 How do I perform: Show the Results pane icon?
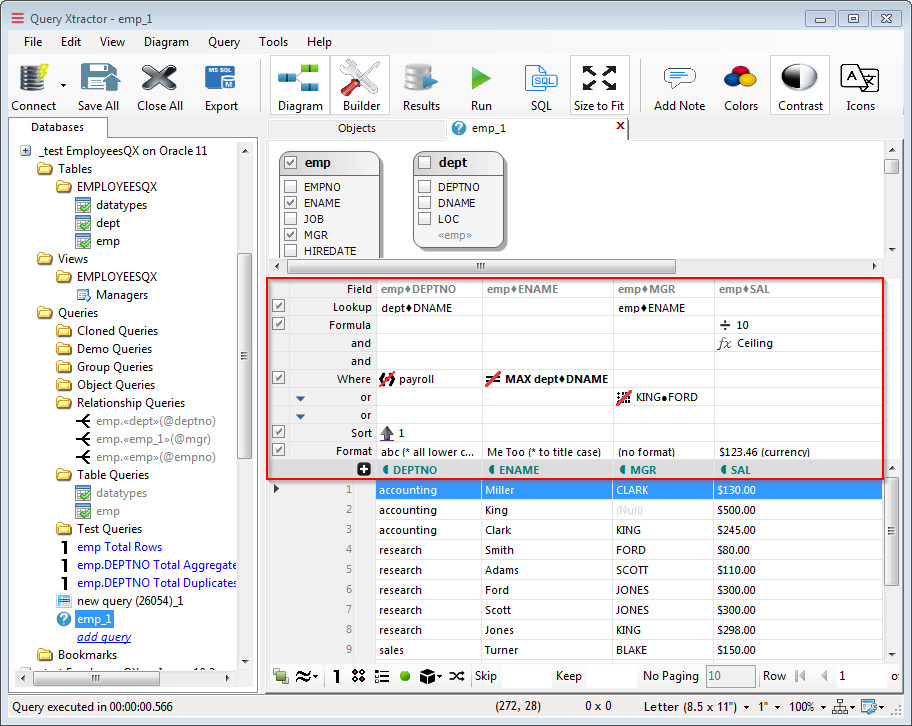(421, 79)
